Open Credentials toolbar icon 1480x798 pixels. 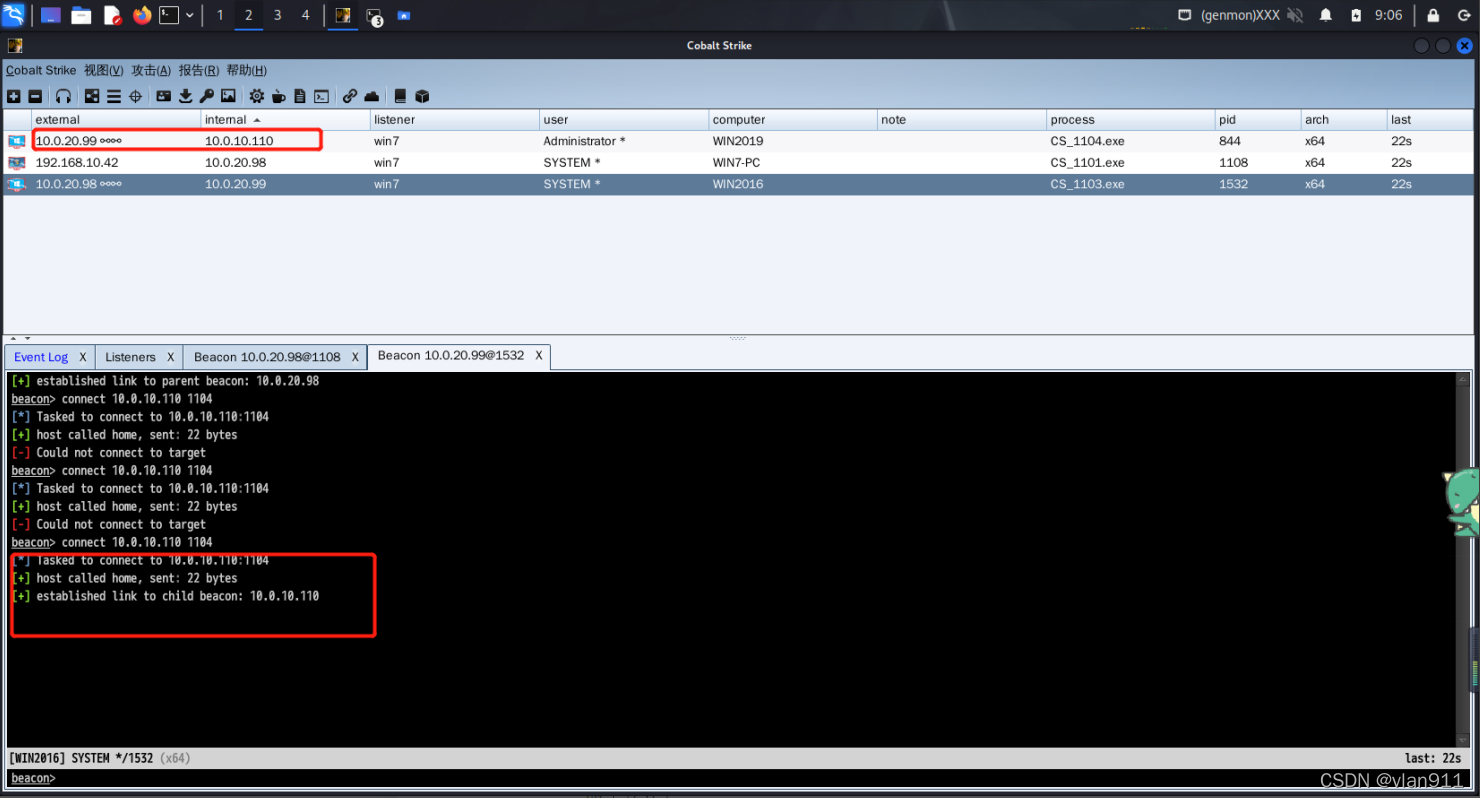tap(164, 96)
